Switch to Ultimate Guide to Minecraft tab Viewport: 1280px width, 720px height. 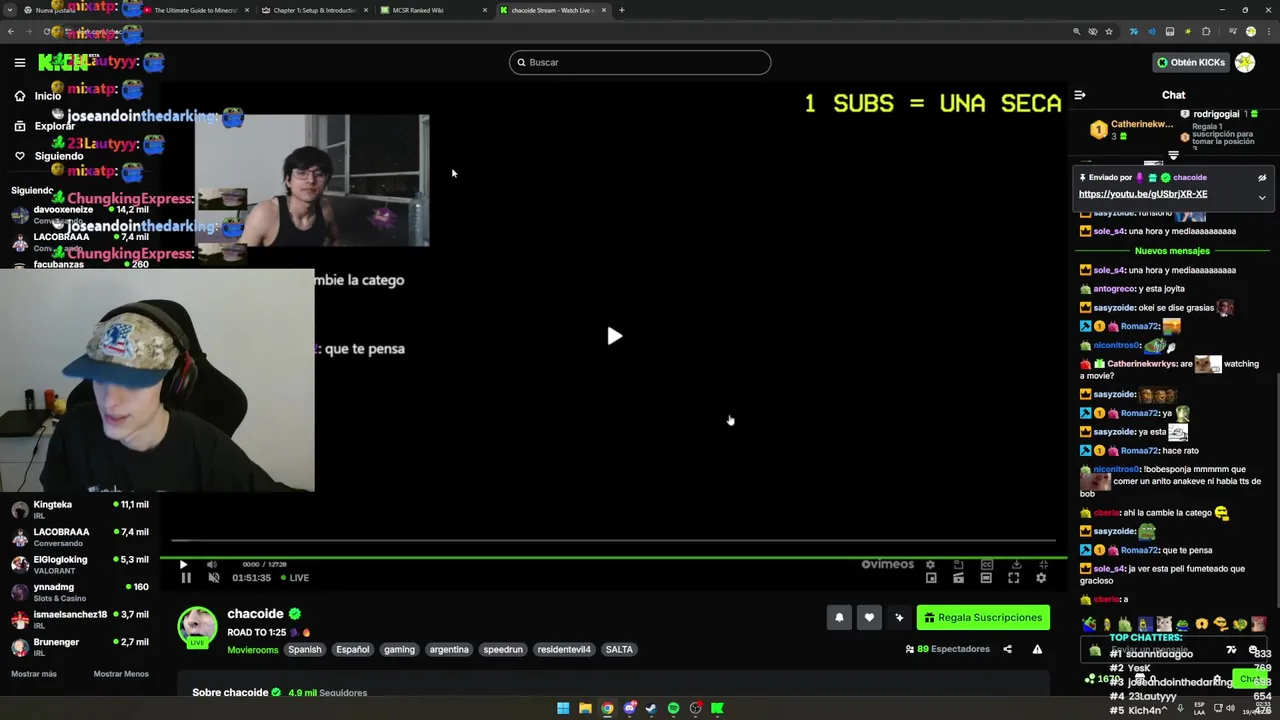click(194, 10)
